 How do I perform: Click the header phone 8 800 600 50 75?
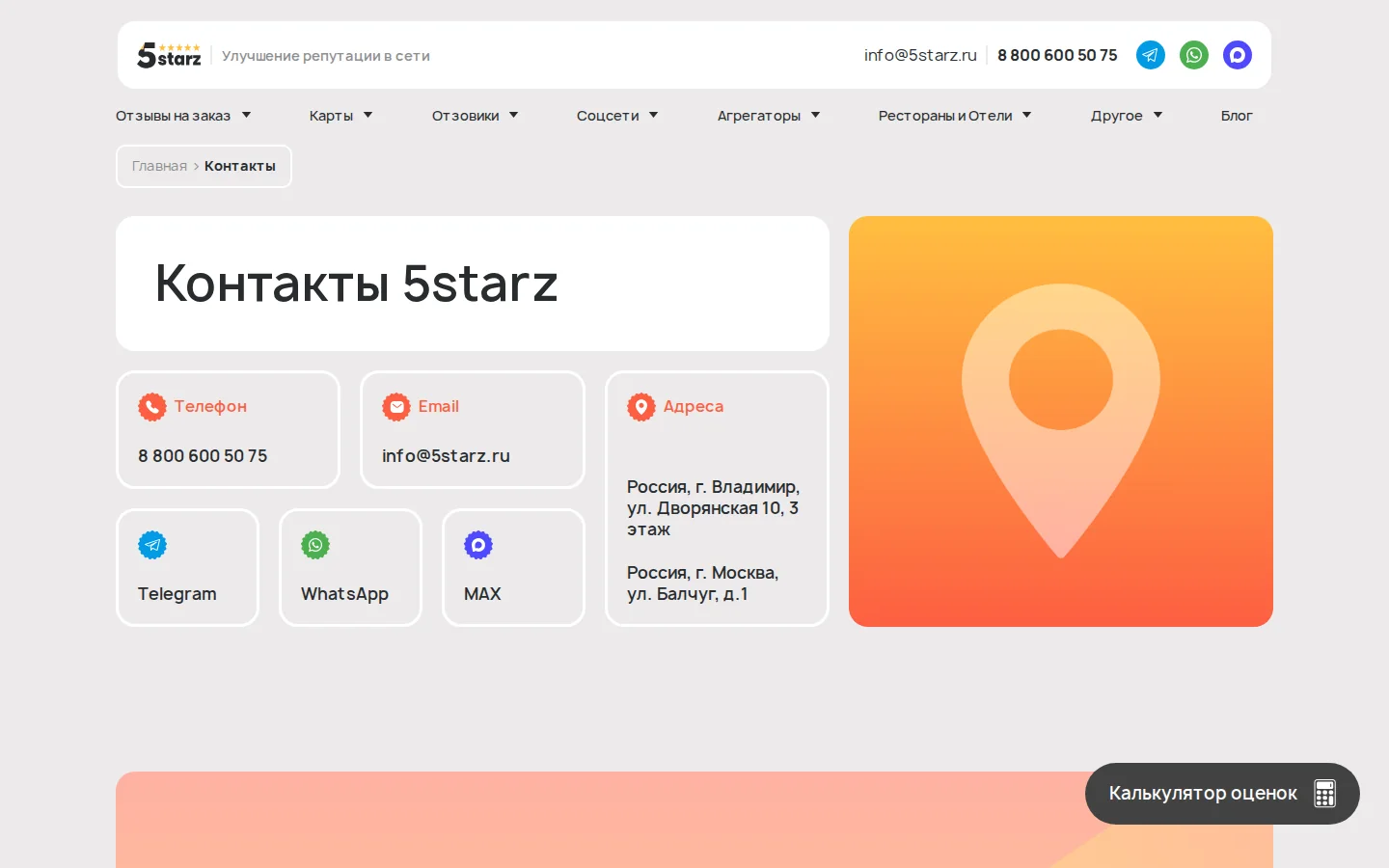[x=1057, y=55]
